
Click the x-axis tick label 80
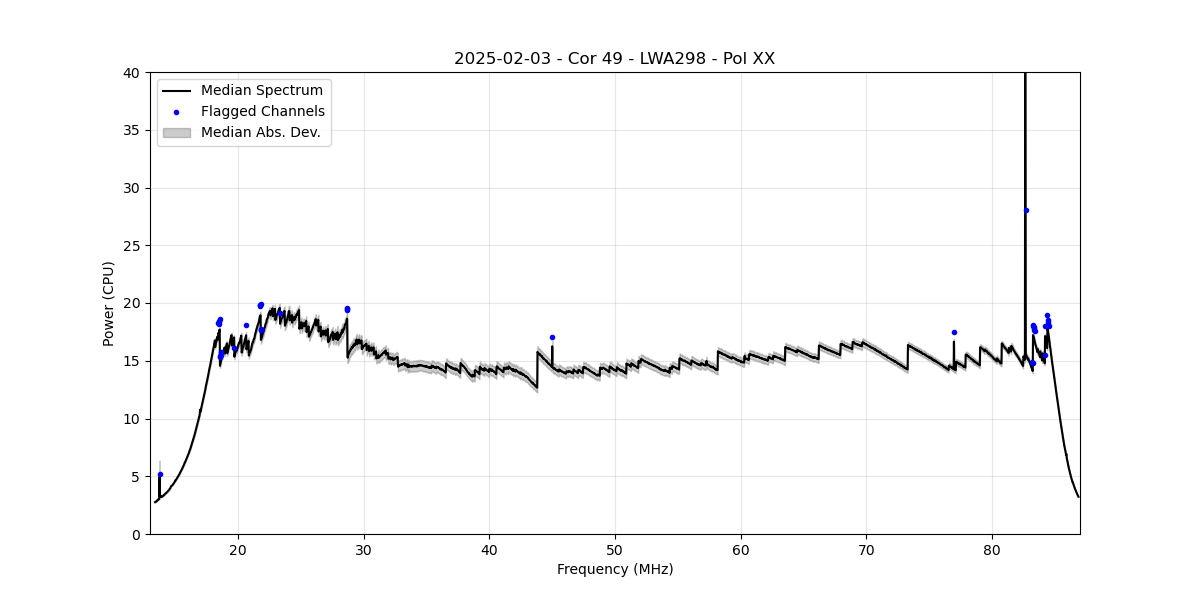click(x=992, y=550)
